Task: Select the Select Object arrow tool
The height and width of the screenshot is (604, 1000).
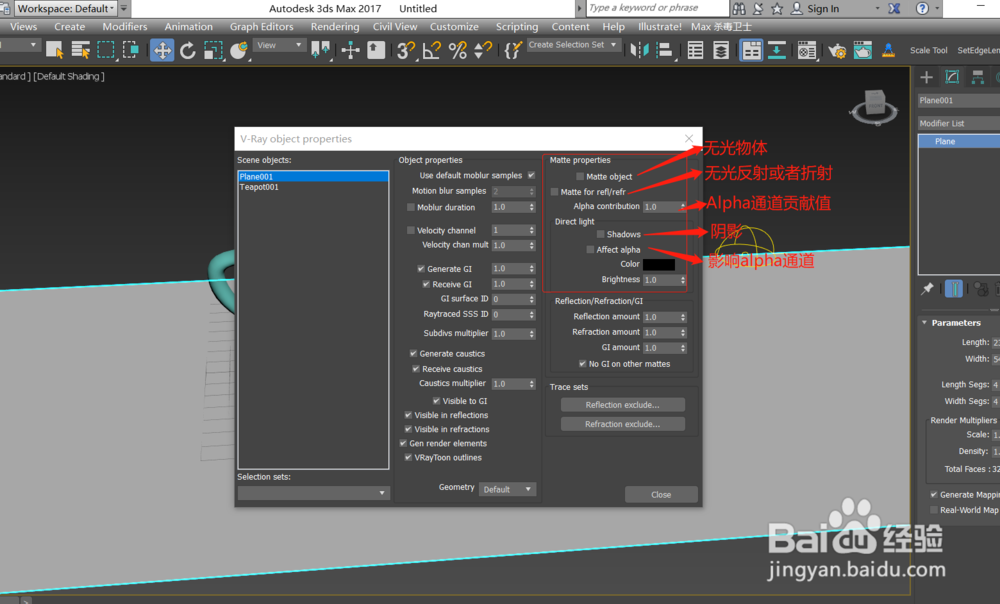Action: click(x=54, y=50)
